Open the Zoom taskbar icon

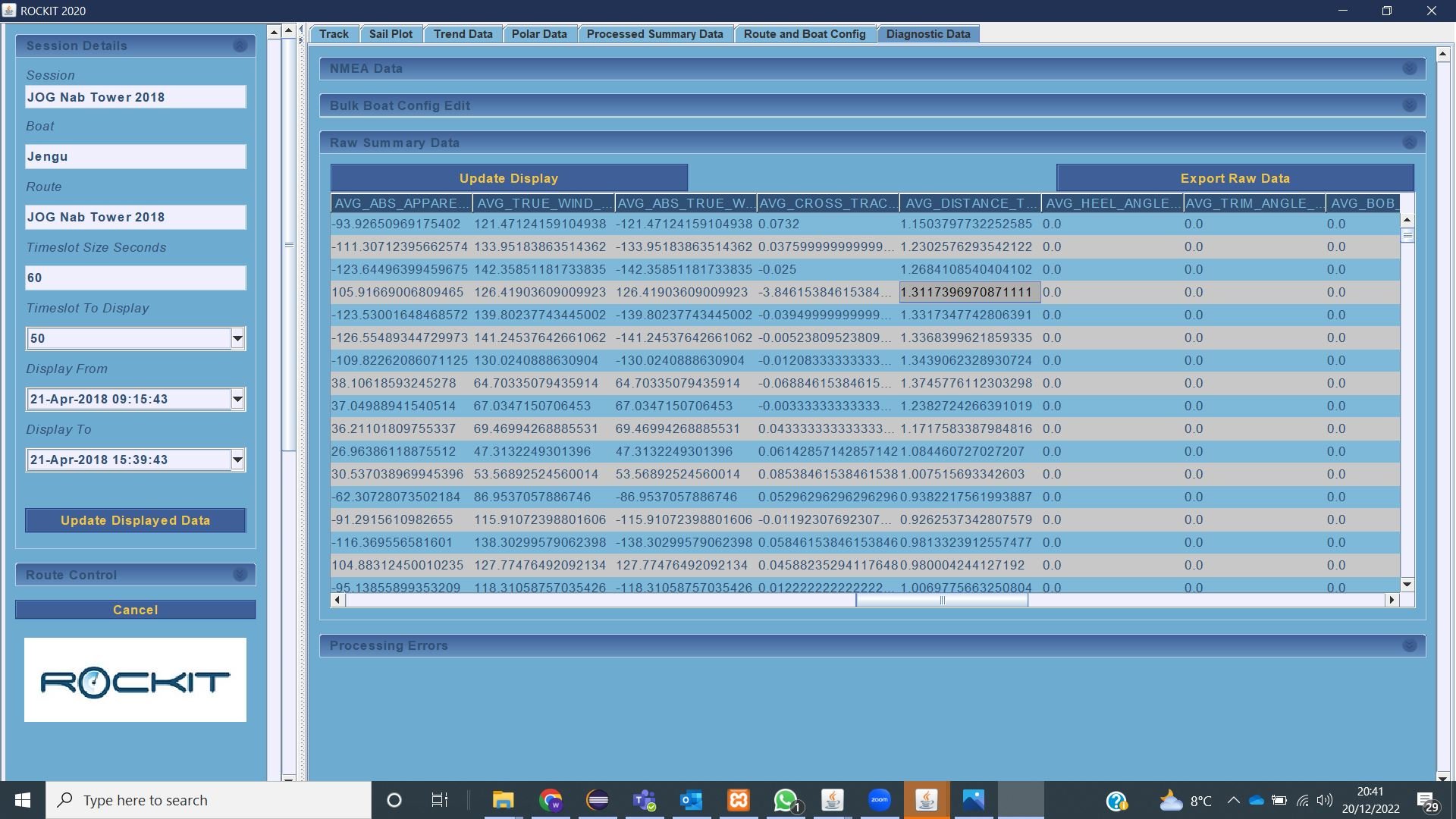tap(879, 800)
